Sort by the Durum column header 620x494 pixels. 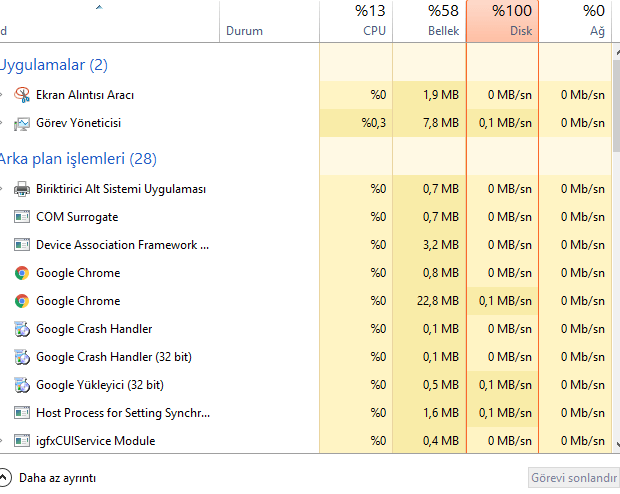[269, 21]
